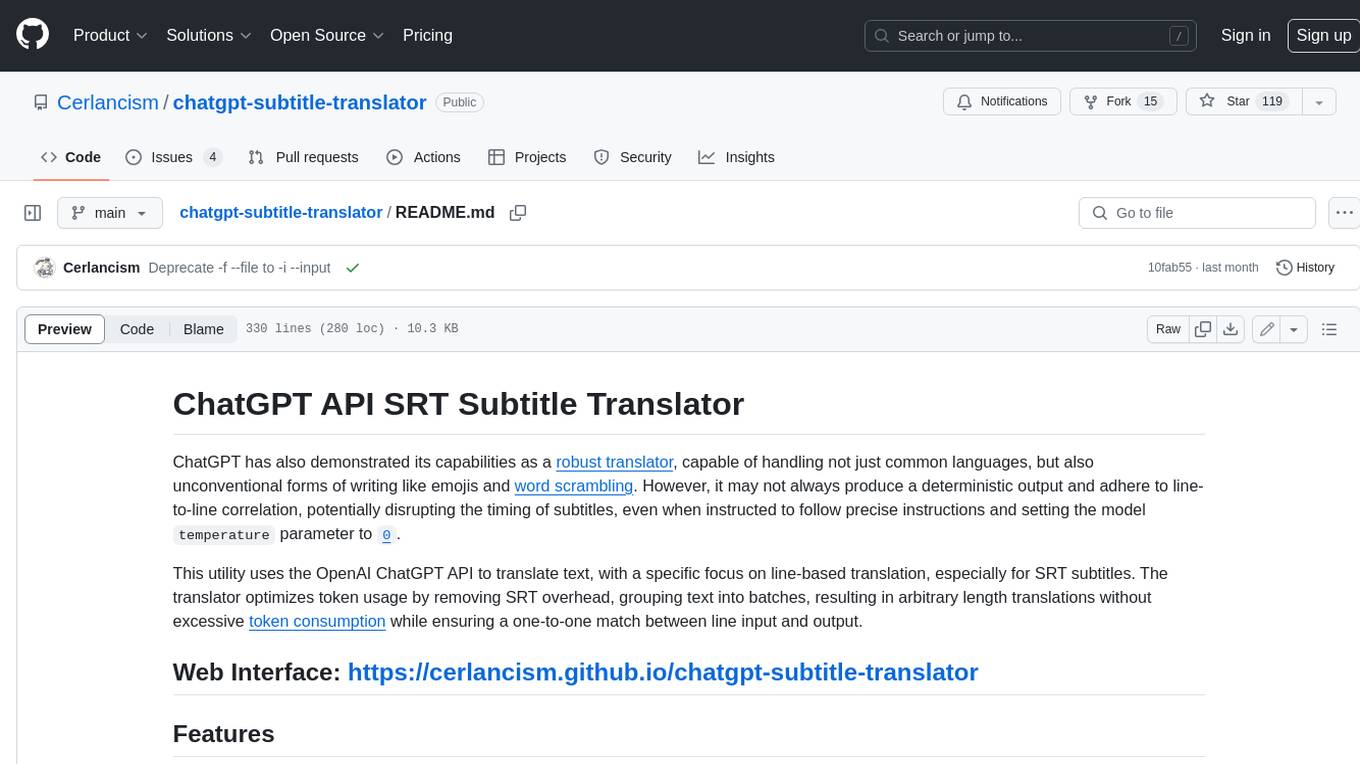Click the ChatGPT API SRT Subtitle Translator heading

[x=459, y=404]
